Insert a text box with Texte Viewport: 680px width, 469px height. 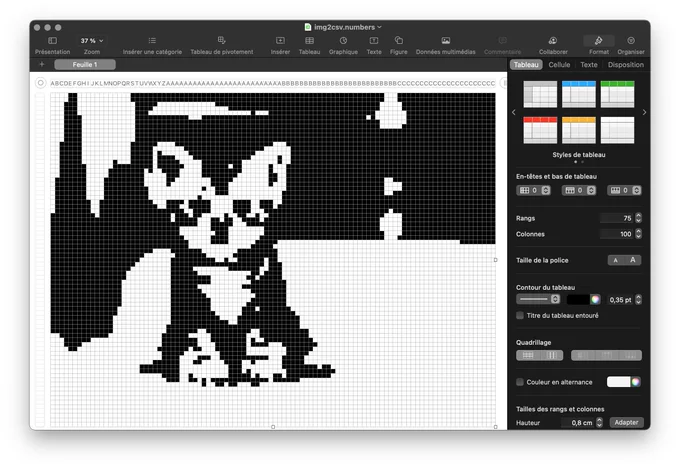[373, 41]
